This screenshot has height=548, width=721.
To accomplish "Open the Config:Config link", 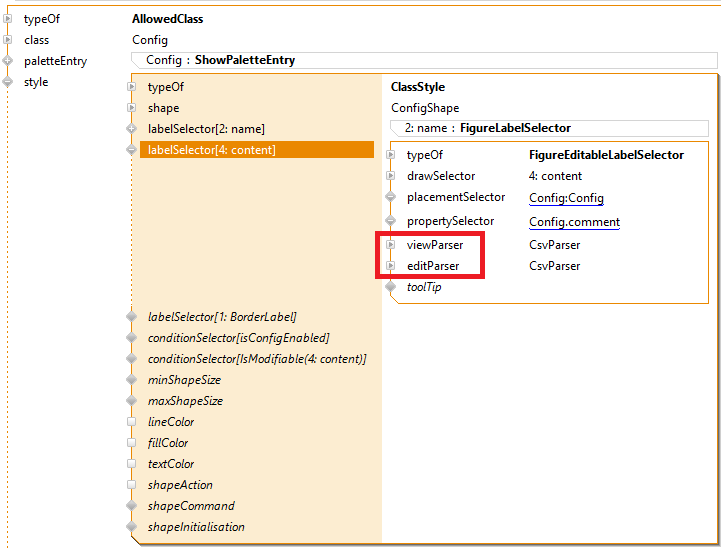I will (x=566, y=198).
